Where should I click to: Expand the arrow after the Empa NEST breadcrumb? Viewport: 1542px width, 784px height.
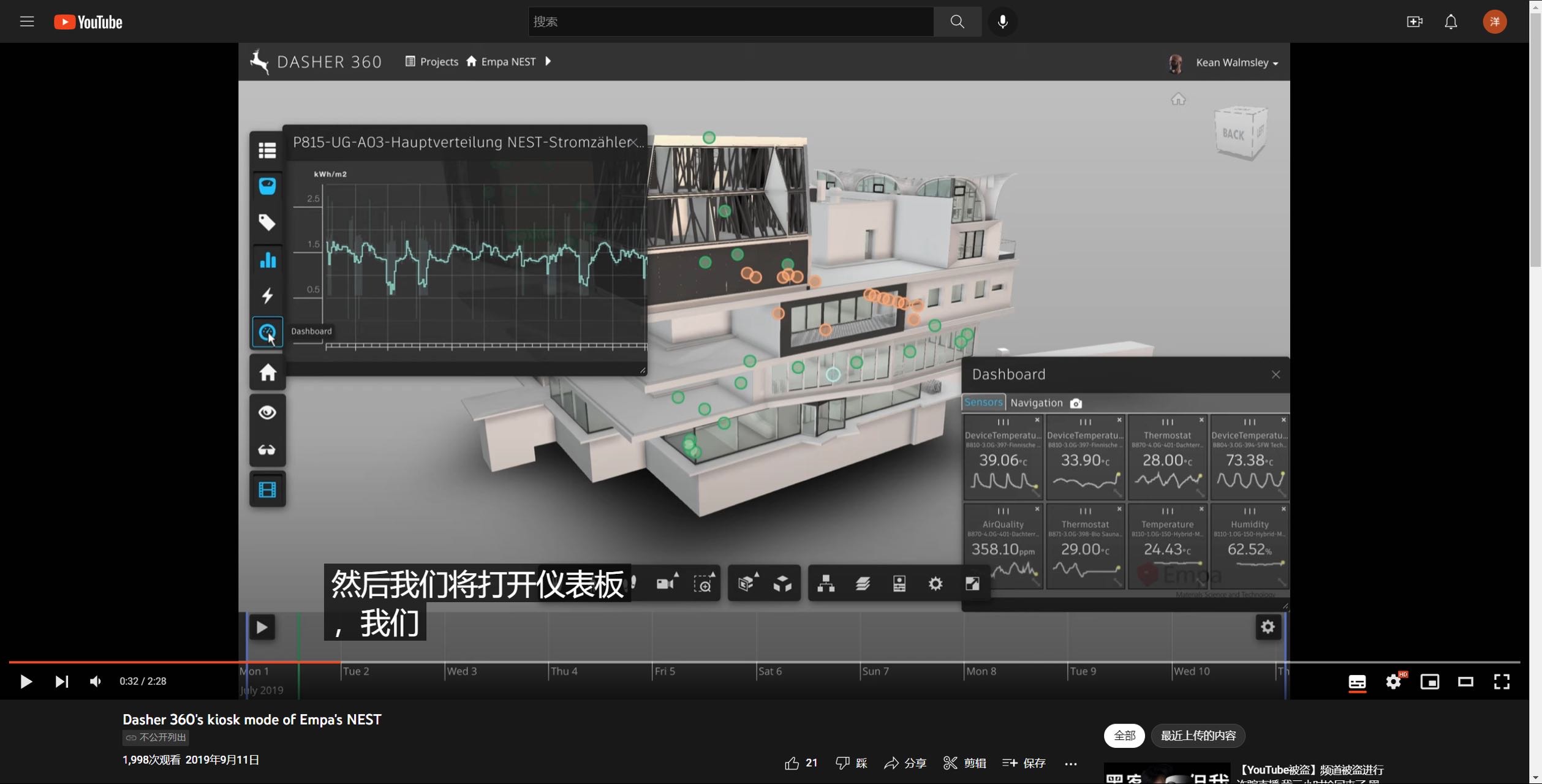pos(548,61)
